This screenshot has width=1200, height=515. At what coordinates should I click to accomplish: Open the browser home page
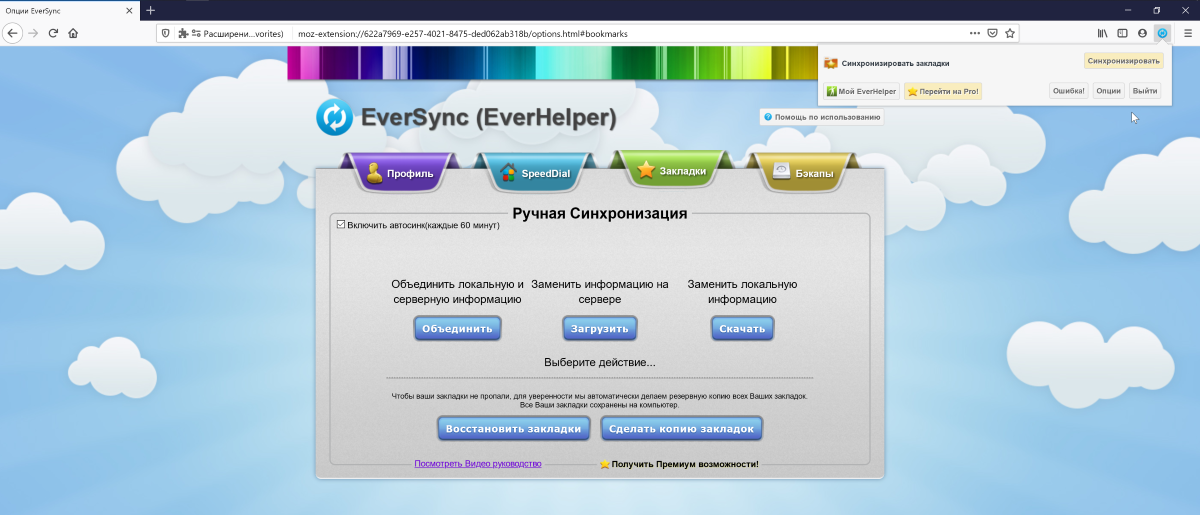tap(73, 33)
